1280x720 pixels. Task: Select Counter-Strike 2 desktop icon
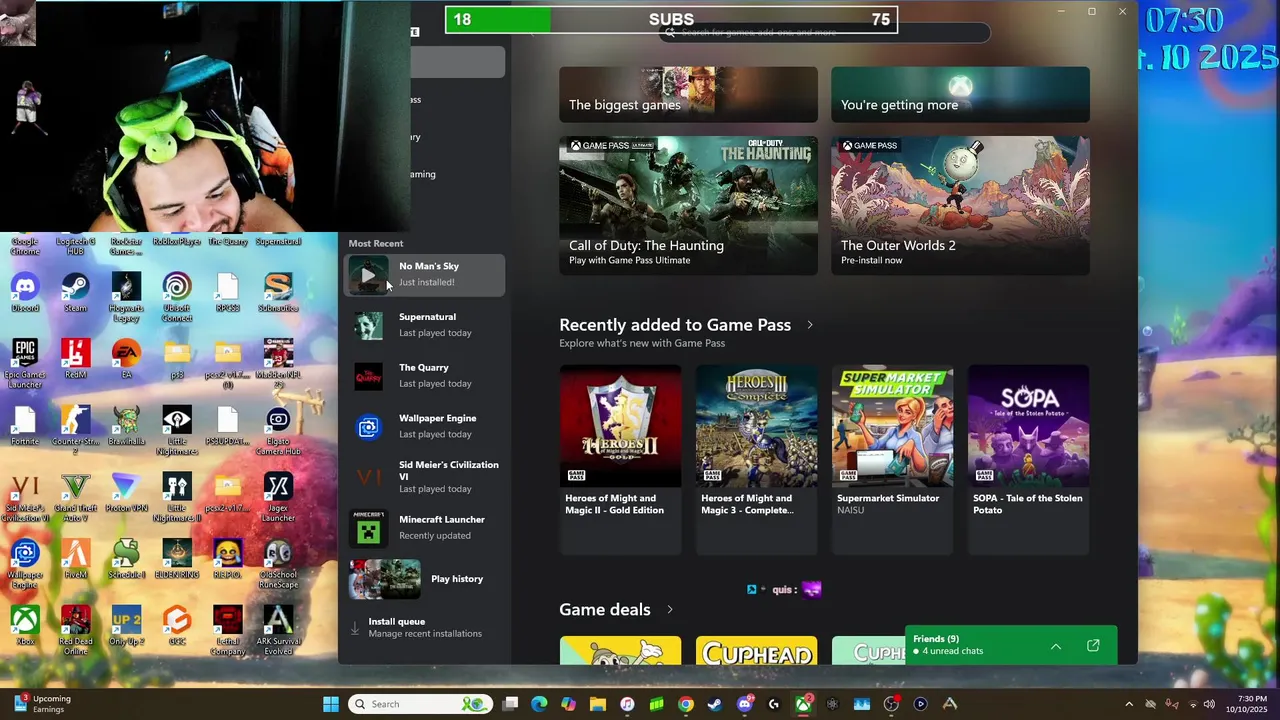pos(76,431)
